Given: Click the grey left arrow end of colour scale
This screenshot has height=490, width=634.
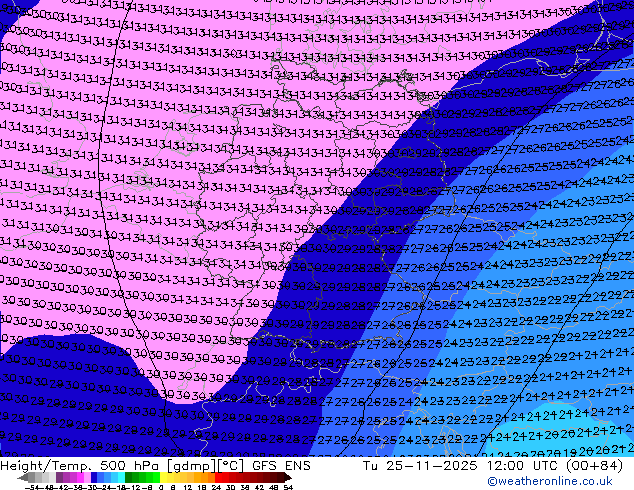Looking at the screenshot, I should 23,477.
